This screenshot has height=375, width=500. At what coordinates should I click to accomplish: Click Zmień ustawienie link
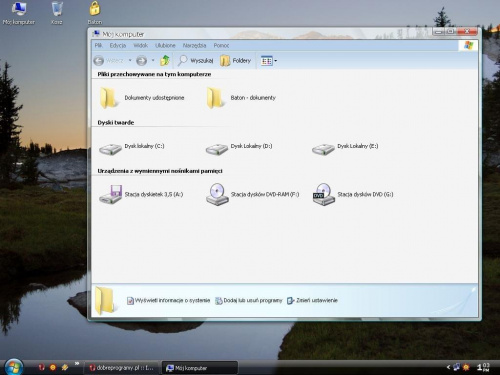(312, 300)
